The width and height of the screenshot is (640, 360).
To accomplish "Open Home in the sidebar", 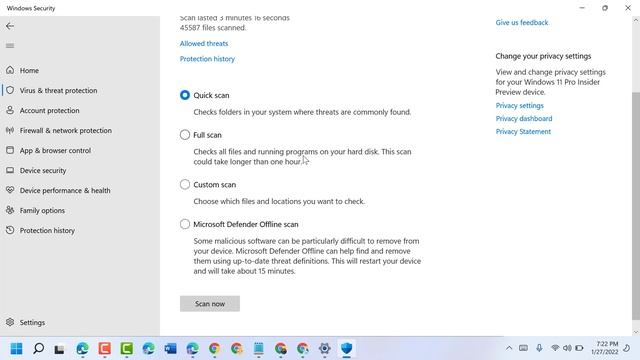I will point(29,71).
